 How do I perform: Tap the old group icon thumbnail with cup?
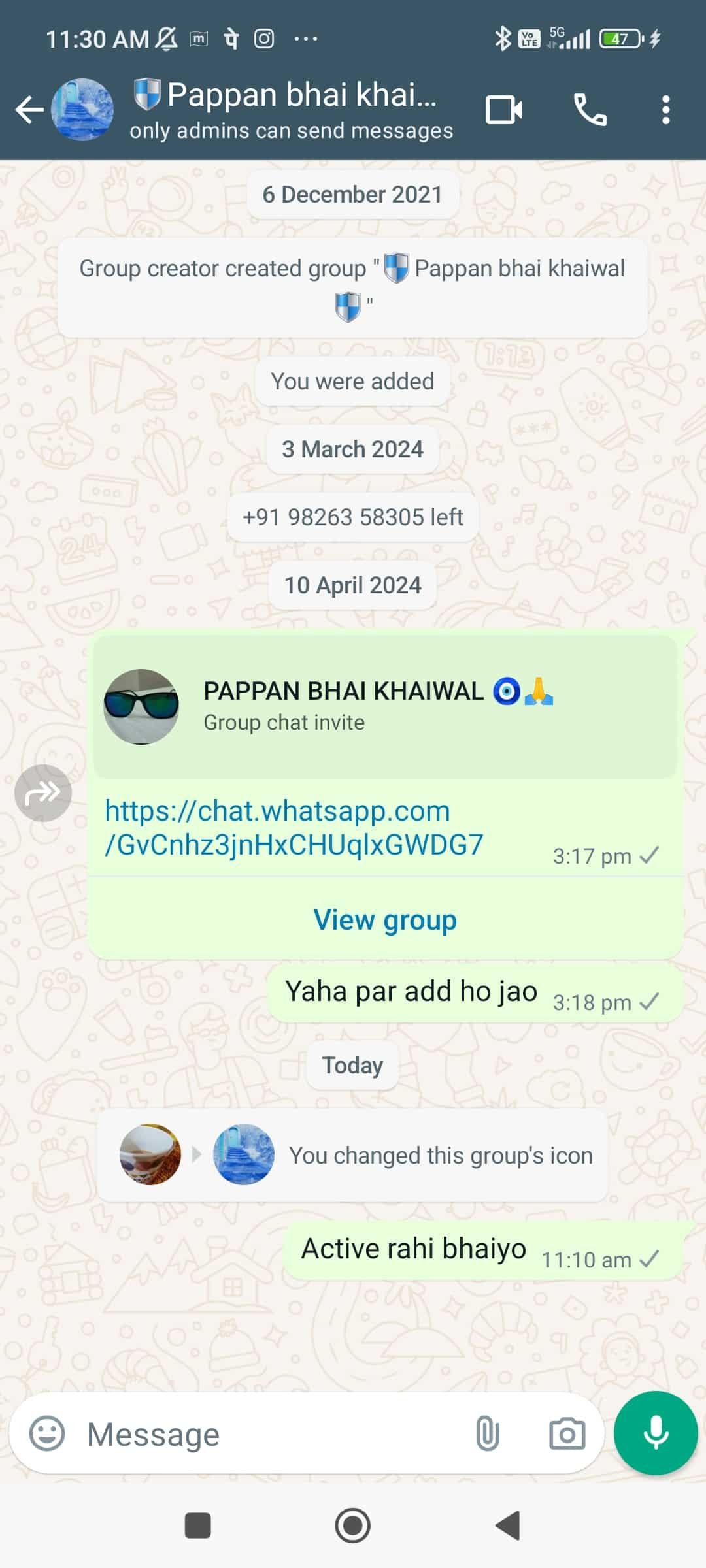[150, 1154]
